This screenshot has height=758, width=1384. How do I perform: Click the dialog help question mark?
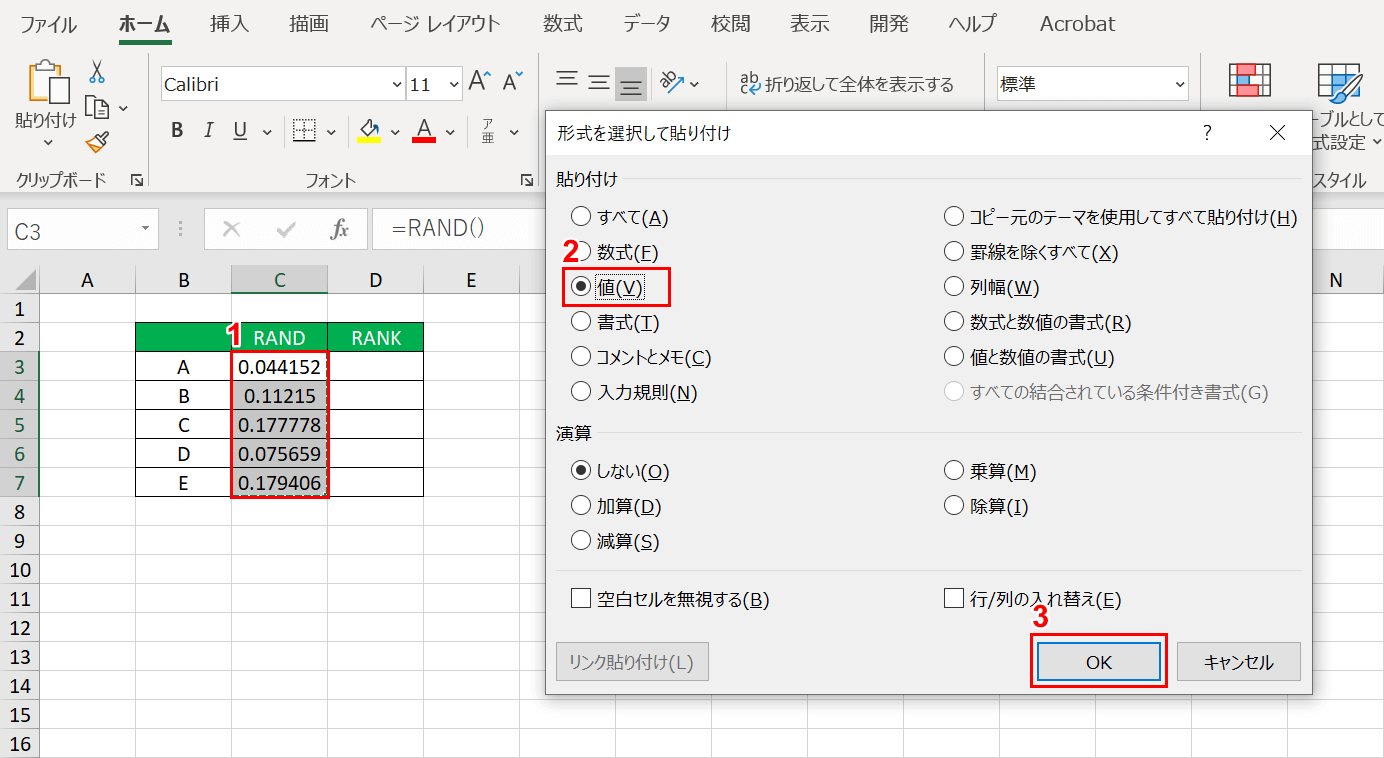click(1207, 132)
